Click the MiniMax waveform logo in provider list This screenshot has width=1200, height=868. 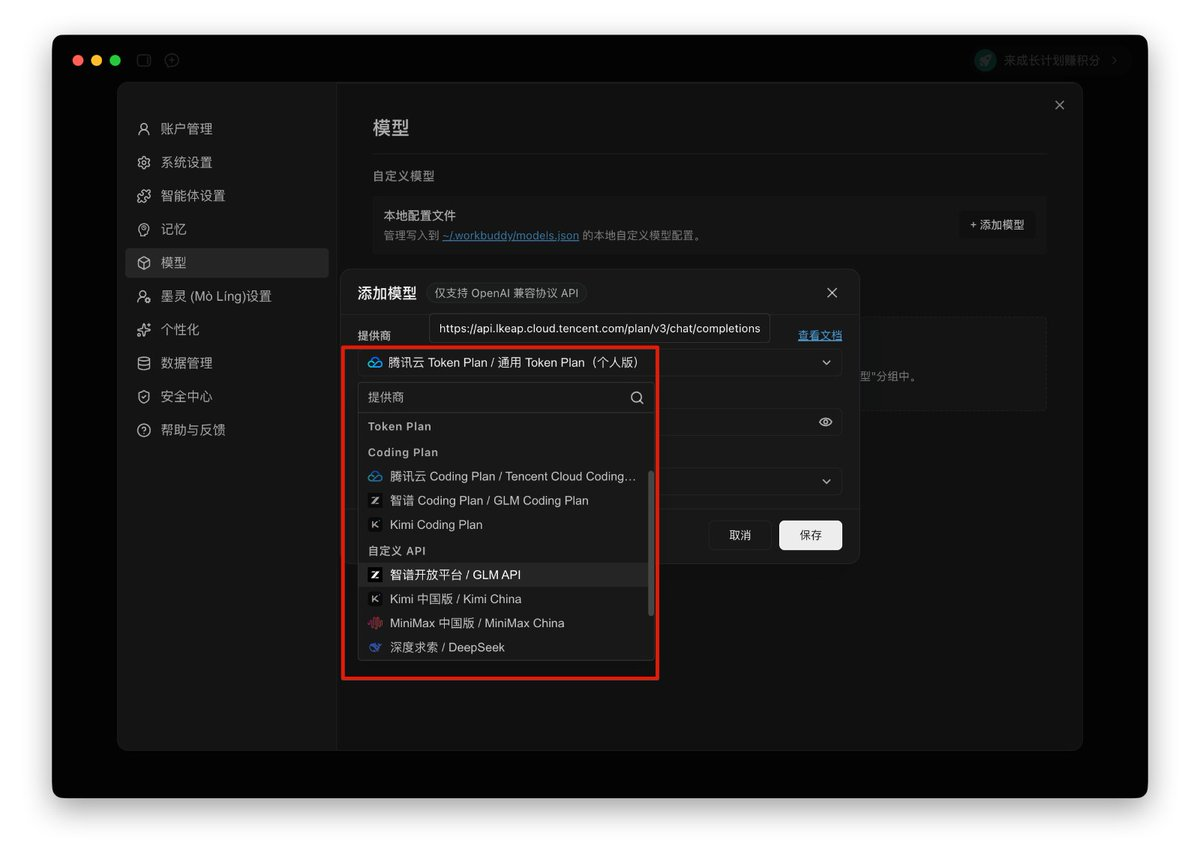coord(375,623)
